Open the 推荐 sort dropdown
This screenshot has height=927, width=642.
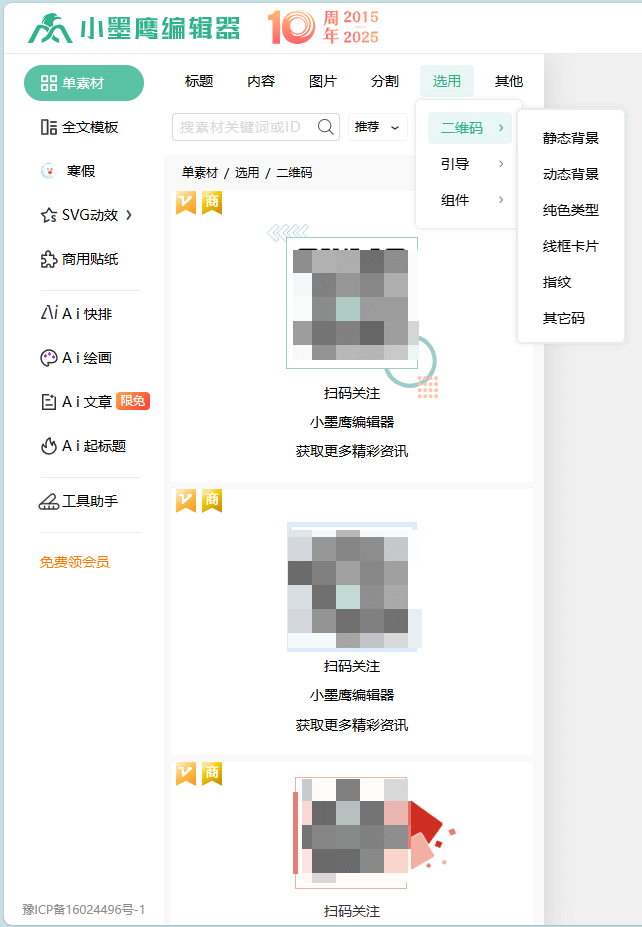[377, 127]
